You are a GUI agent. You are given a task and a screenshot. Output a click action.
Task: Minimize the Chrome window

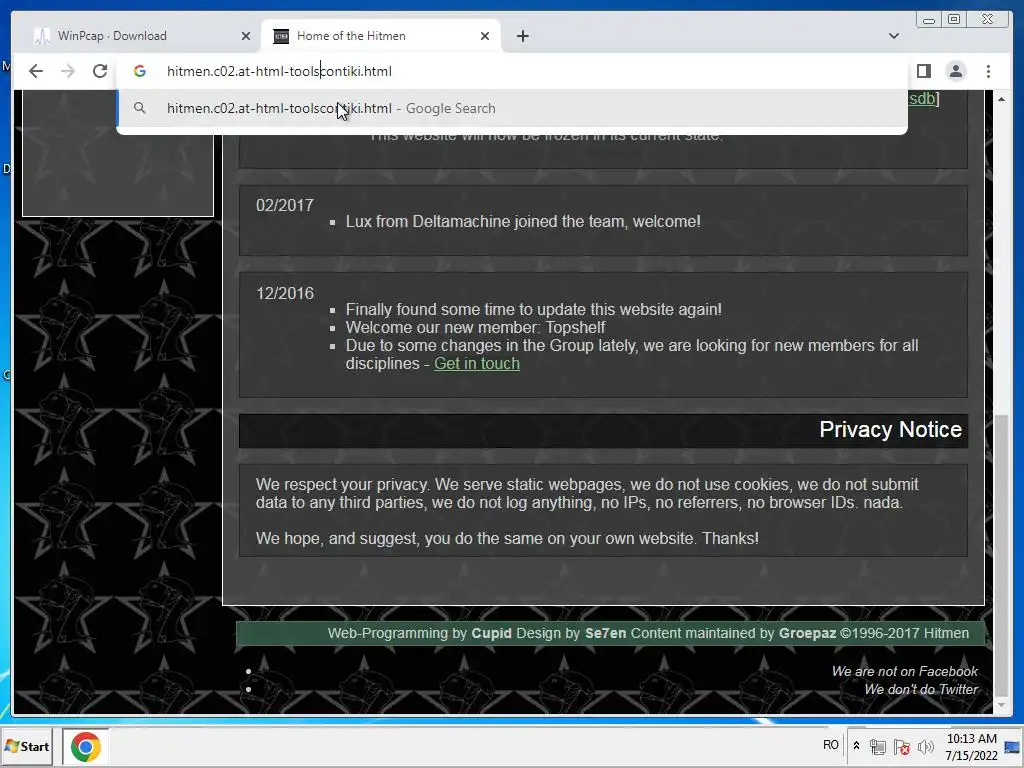point(929,20)
